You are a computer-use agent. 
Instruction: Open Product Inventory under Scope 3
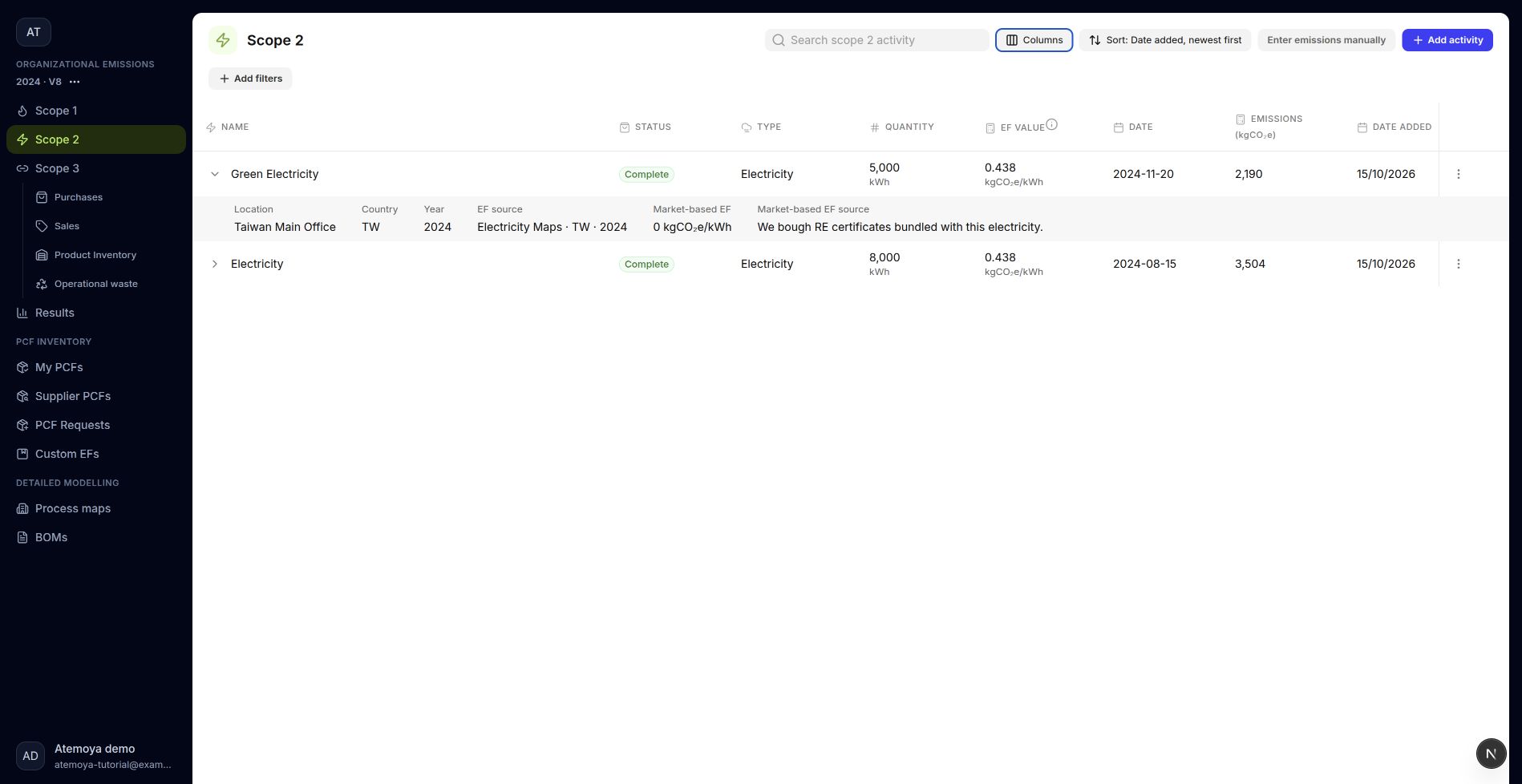(x=107, y=255)
